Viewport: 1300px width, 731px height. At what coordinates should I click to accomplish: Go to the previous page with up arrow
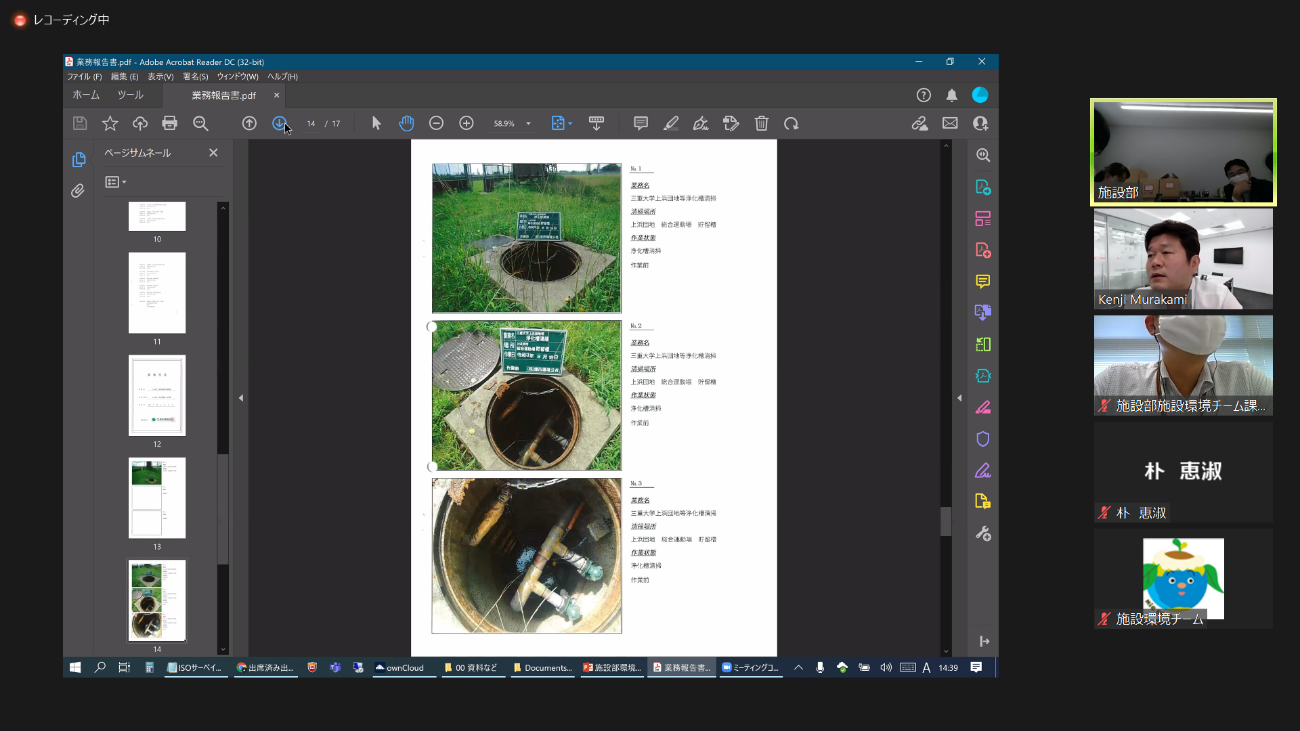249,123
